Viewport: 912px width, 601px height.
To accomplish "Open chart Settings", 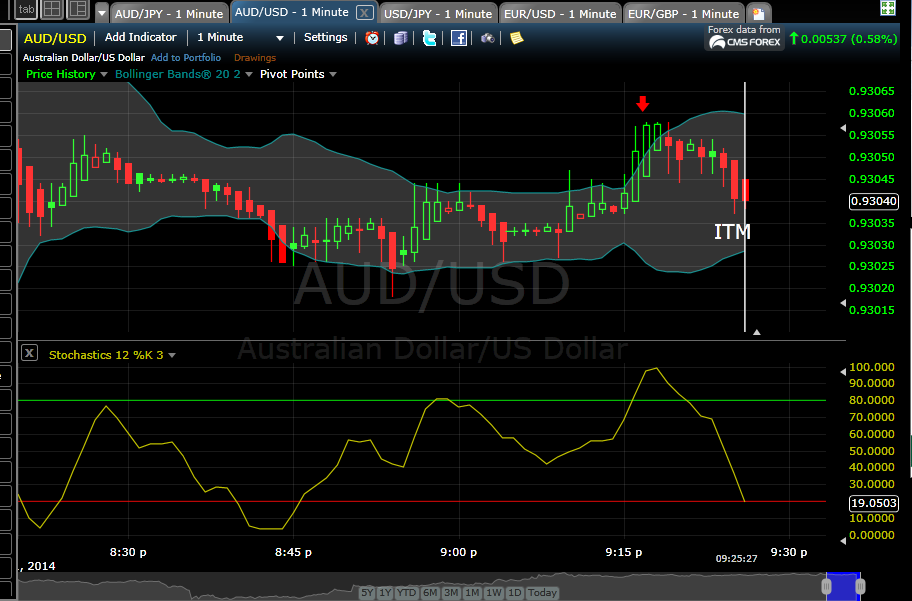I will [326, 37].
